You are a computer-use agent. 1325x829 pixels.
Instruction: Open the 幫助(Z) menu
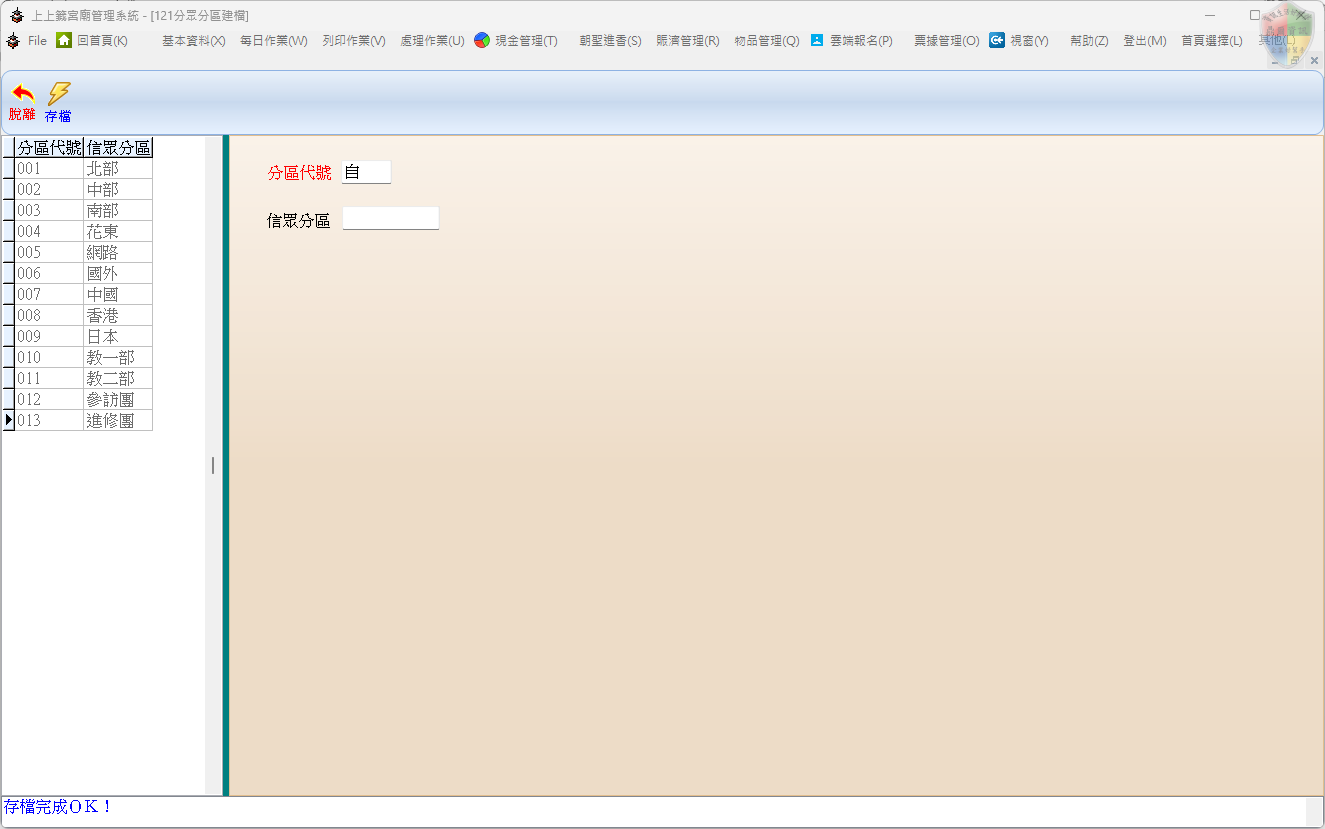(x=1088, y=41)
